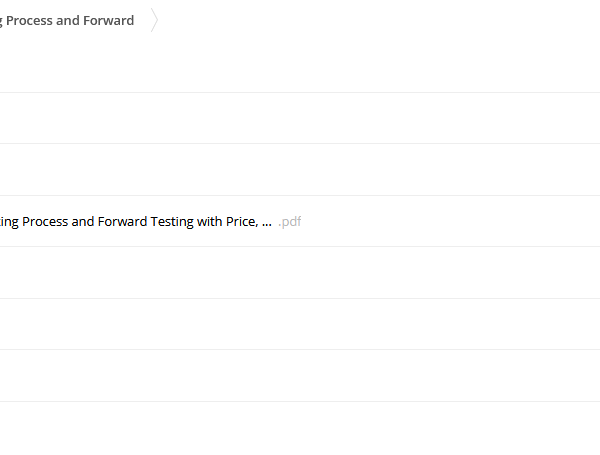This screenshot has width=600, height=455.
Task: Click far right end of the PDF file row
Action: 582,221
